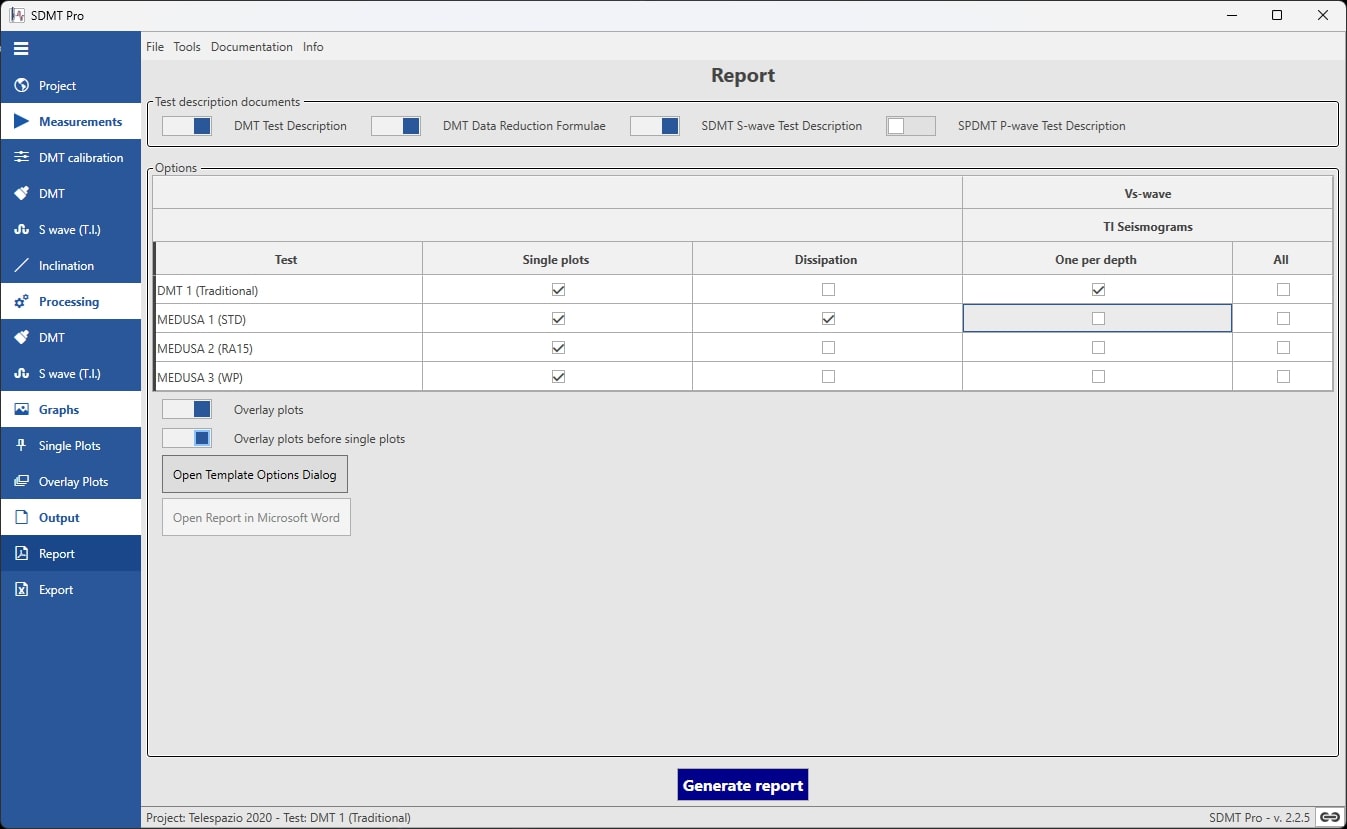Viewport: 1347px width, 829px height.
Task: Click the Project globe icon
Action: (x=21, y=86)
